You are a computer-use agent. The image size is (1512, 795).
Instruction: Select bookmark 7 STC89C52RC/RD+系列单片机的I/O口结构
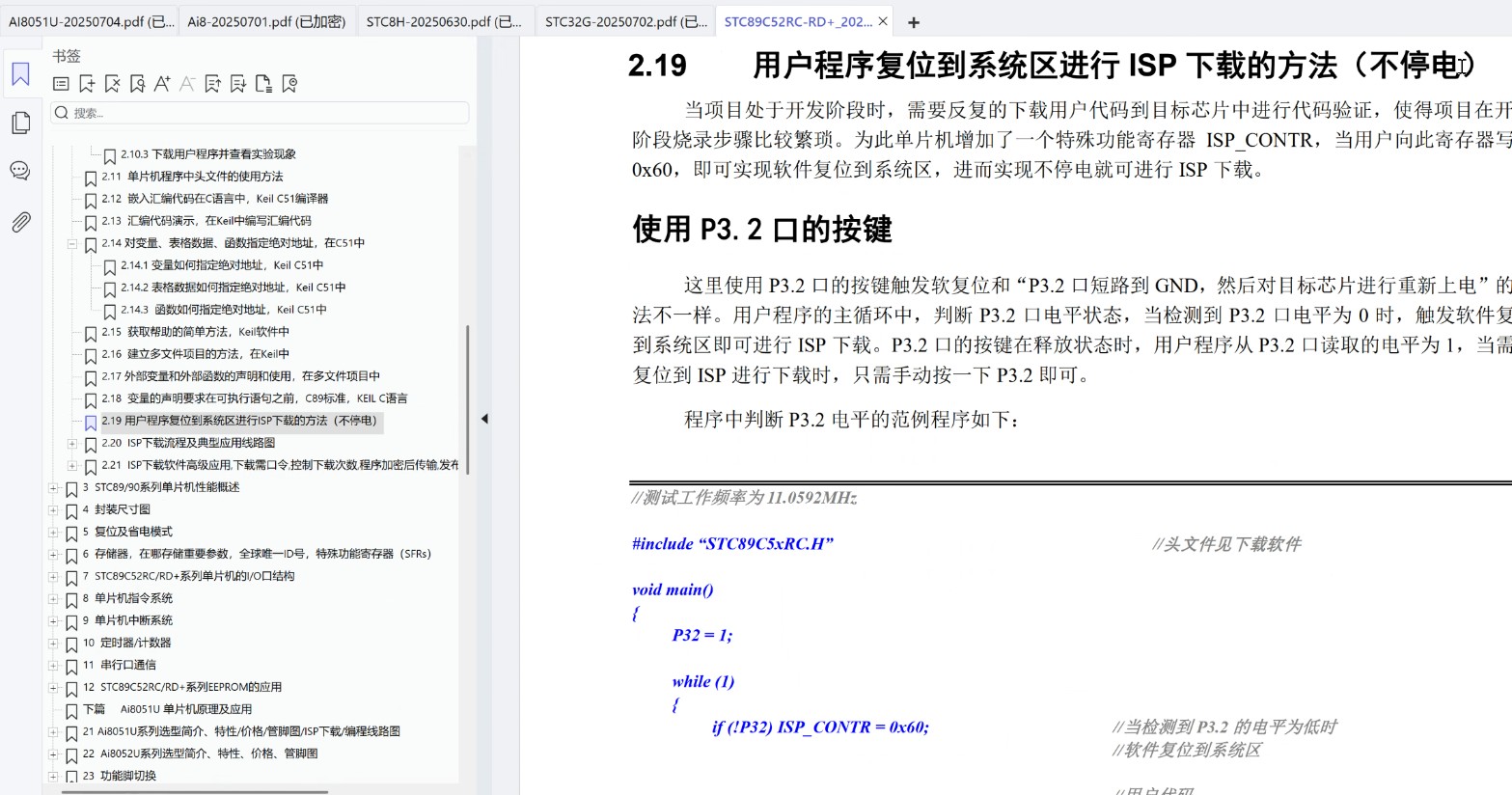tap(188, 576)
